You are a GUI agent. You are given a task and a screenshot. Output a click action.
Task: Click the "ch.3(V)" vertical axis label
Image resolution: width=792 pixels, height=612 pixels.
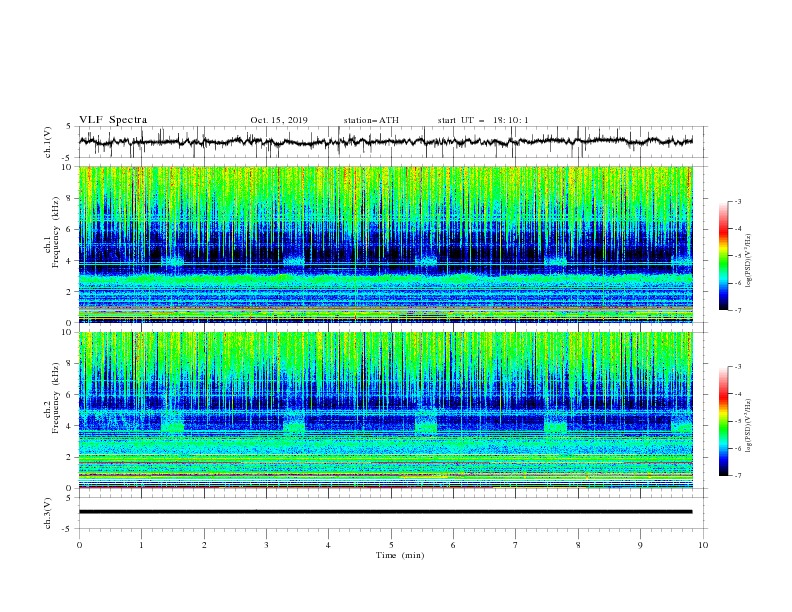pos(48,513)
